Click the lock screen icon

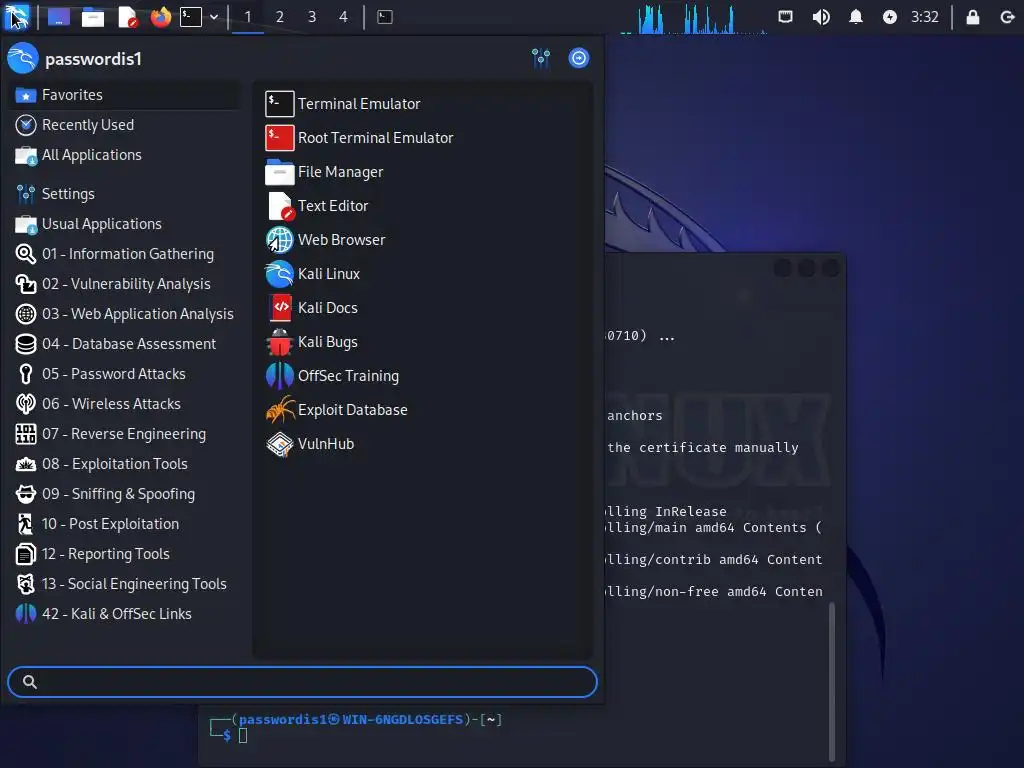pos(972,17)
